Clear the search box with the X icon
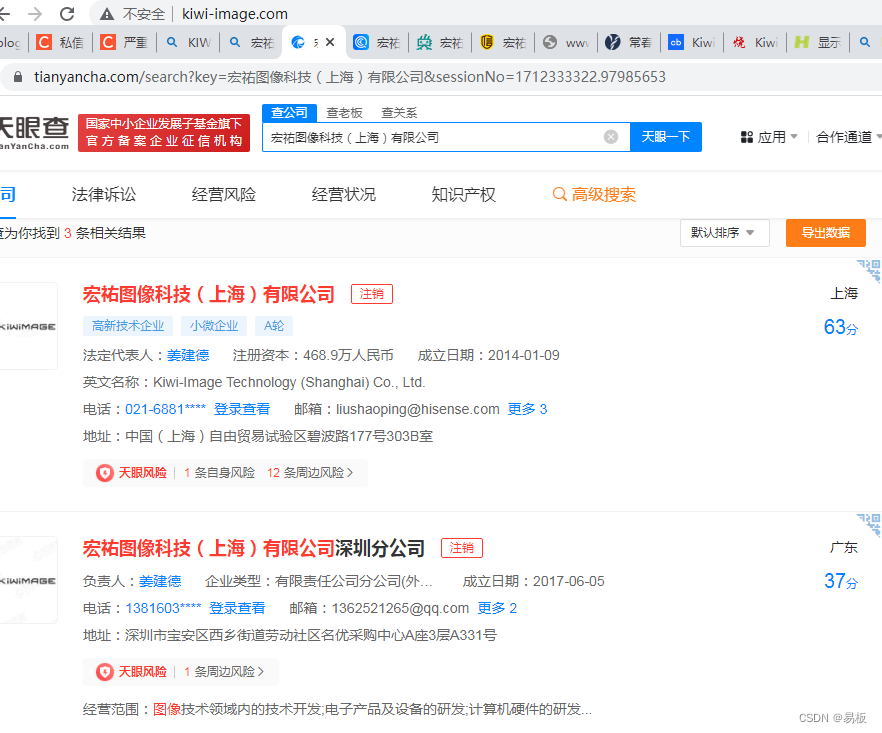This screenshot has height=733, width=882. tap(611, 137)
